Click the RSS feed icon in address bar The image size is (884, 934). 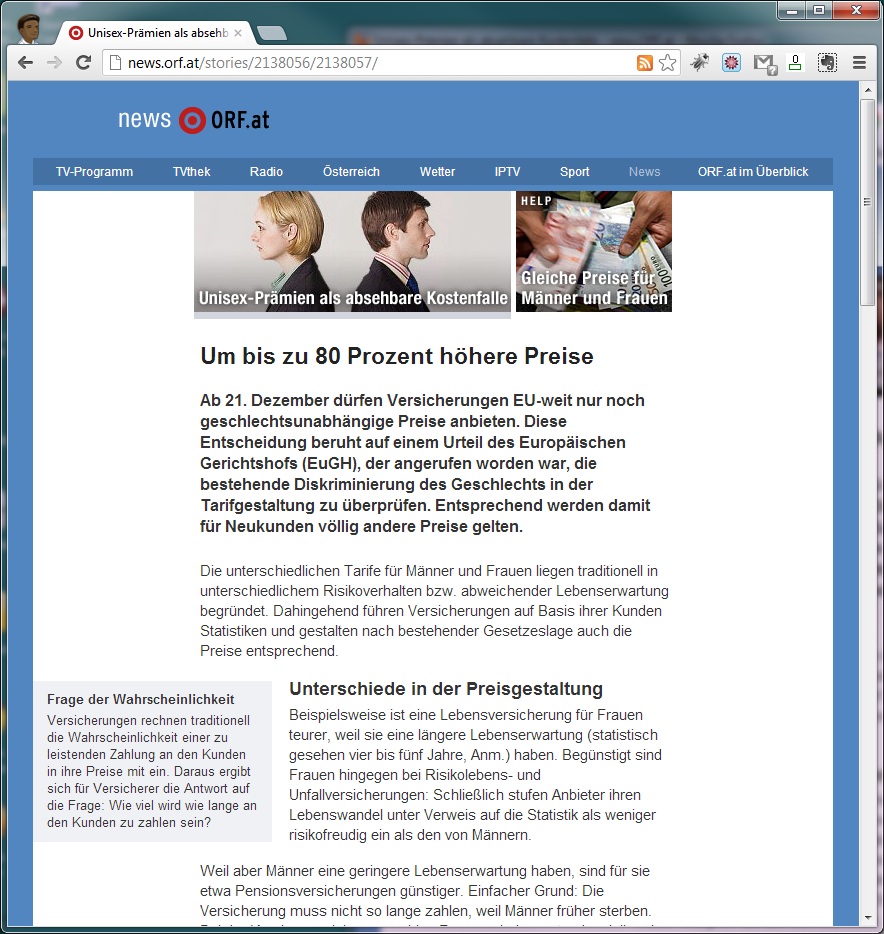coord(645,63)
